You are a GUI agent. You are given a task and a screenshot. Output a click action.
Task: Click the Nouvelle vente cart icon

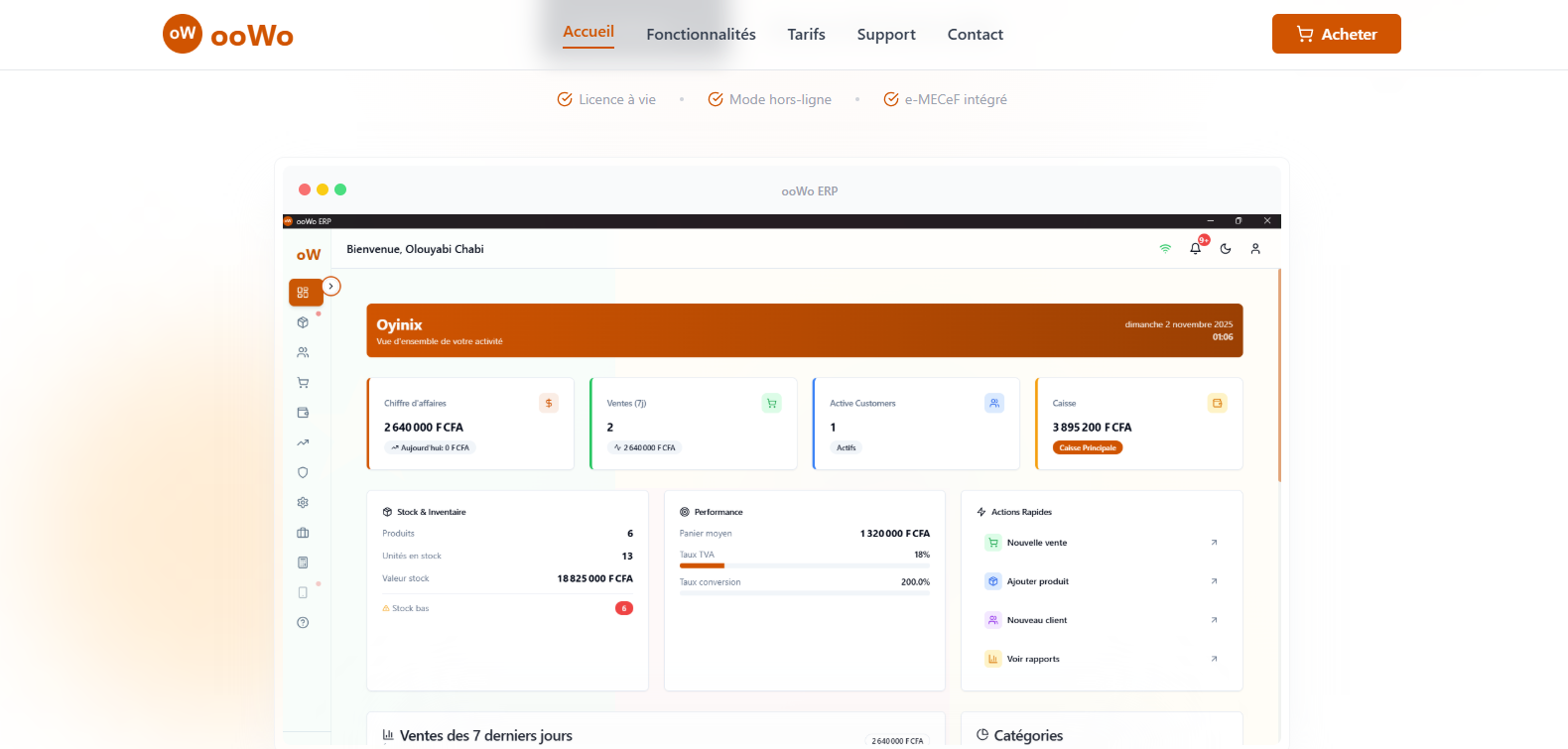pyautogui.click(x=993, y=543)
